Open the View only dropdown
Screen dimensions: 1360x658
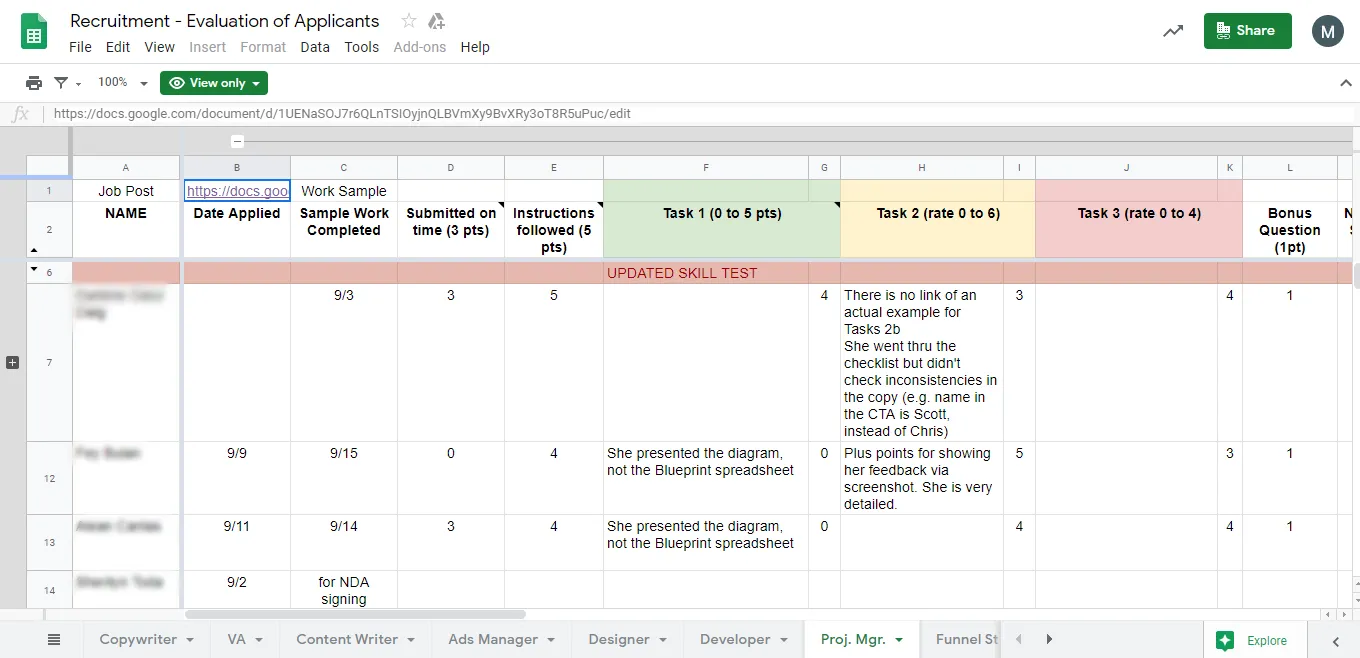click(213, 82)
